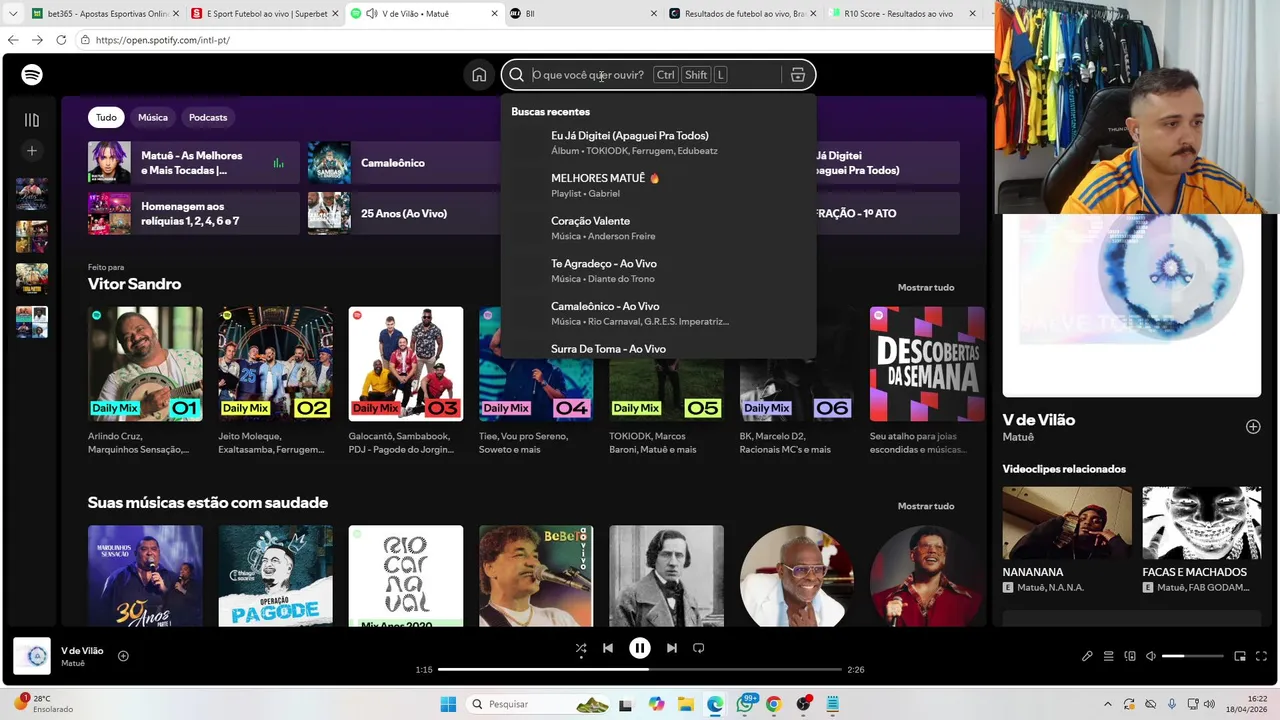The width and height of the screenshot is (1280, 720).
Task: Enter full screen player mode
Action: tap(1263, 656)
